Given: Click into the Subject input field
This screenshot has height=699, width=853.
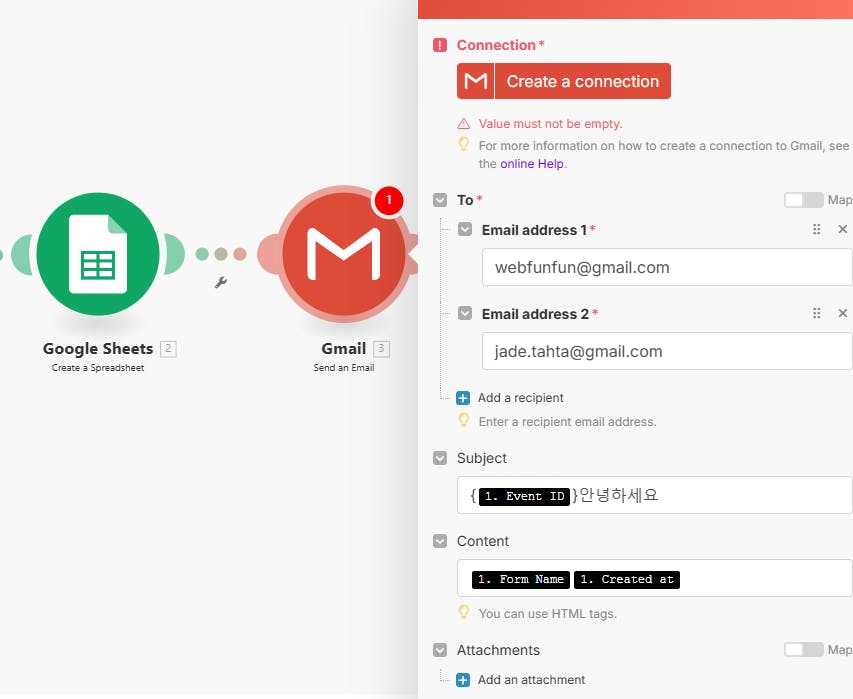Looking at the screenshot, I should point(655,495).
